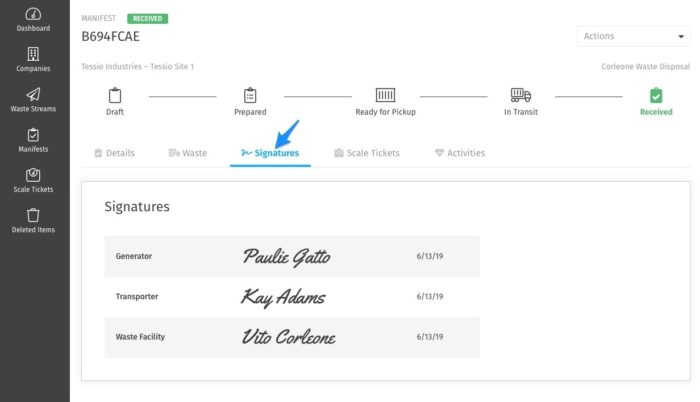The image size is (700, 402).
Task: Switch to the Details tab
Action: tap(115, 153)
